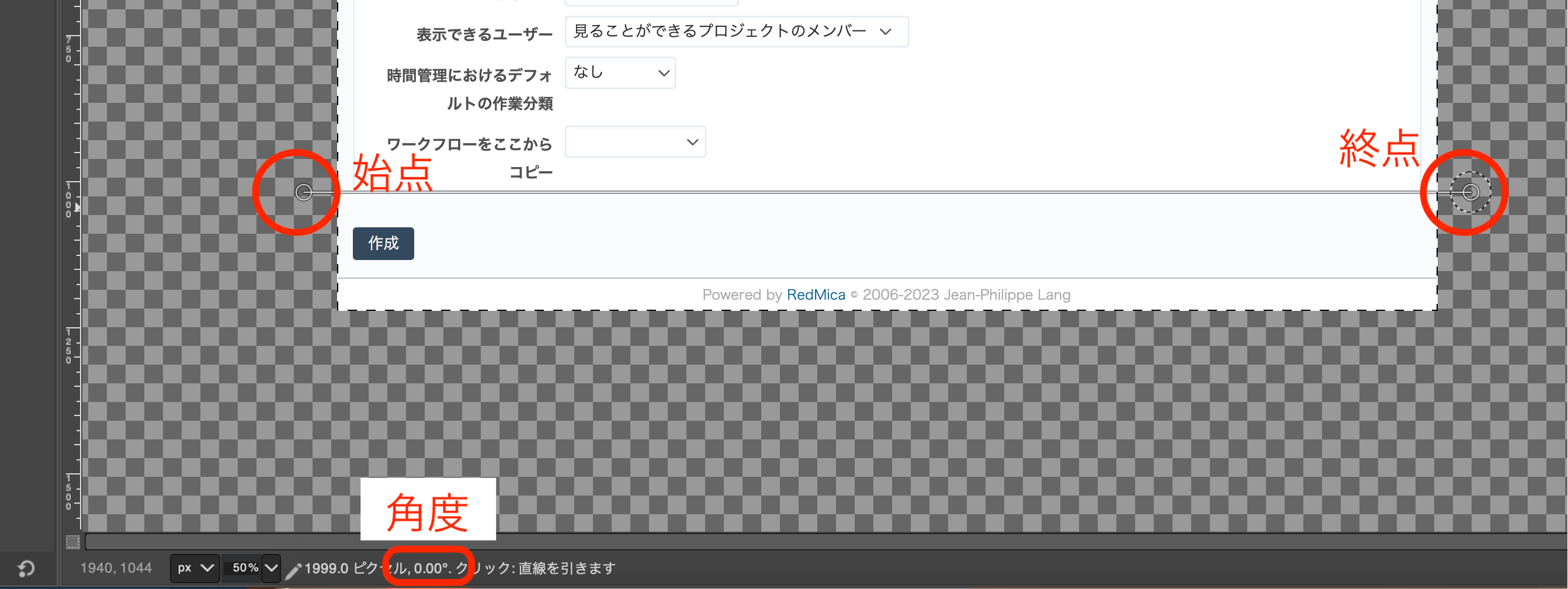The width and height of the screenshot is (1568, 589).
Task: Click the 50% zoom input field
Action: pos(243,569)
